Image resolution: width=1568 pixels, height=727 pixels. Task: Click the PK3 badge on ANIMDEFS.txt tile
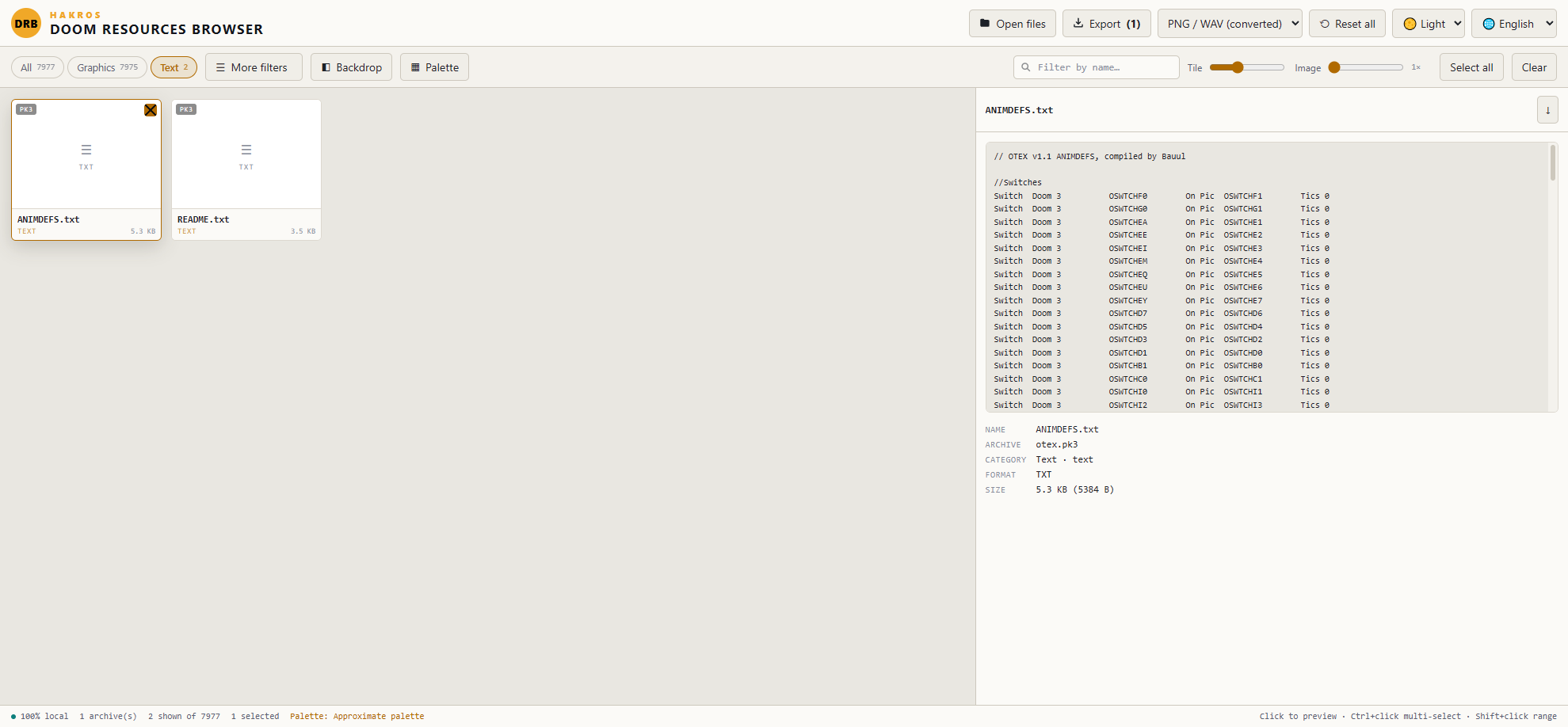pyautogui.click(x=26, y=109)
